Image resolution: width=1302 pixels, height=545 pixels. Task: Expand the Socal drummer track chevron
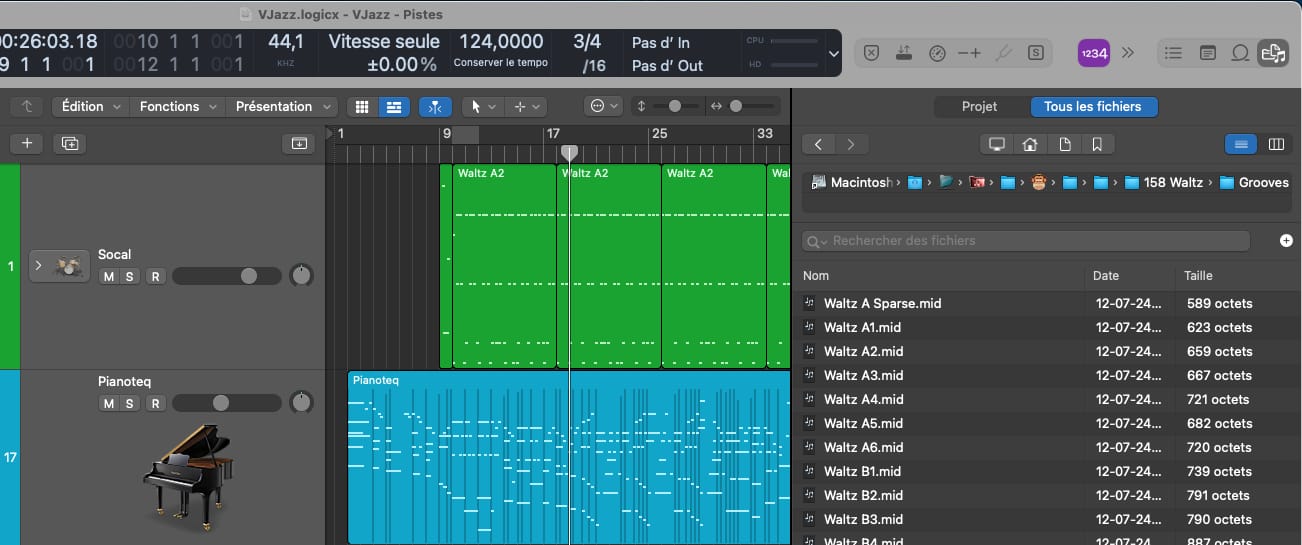(39, 266)
